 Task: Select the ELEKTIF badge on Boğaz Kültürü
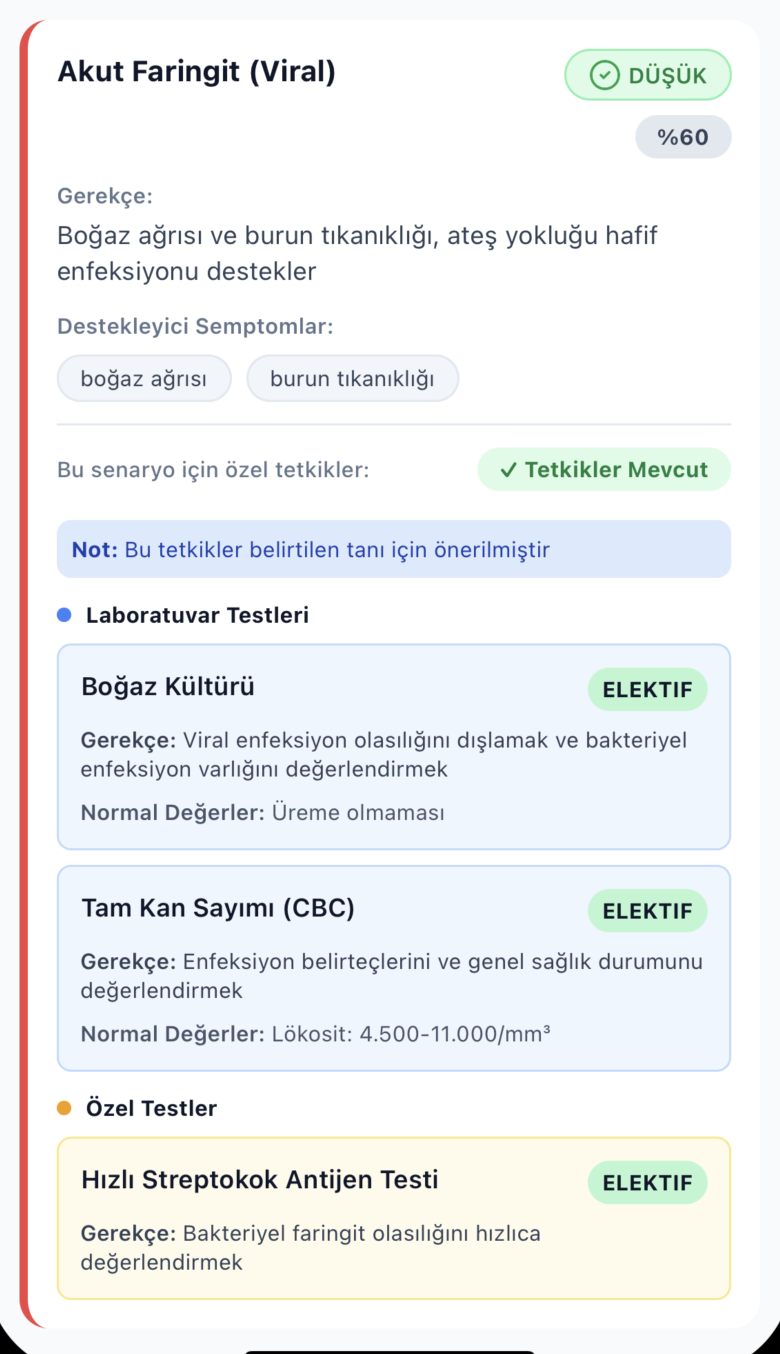coord(647,689)
